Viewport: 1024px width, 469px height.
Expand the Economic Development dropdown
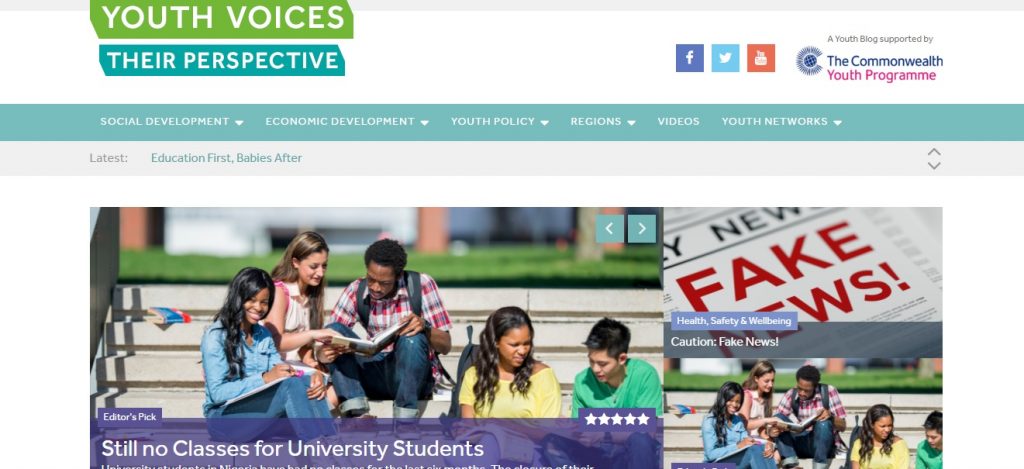[347, 121]
